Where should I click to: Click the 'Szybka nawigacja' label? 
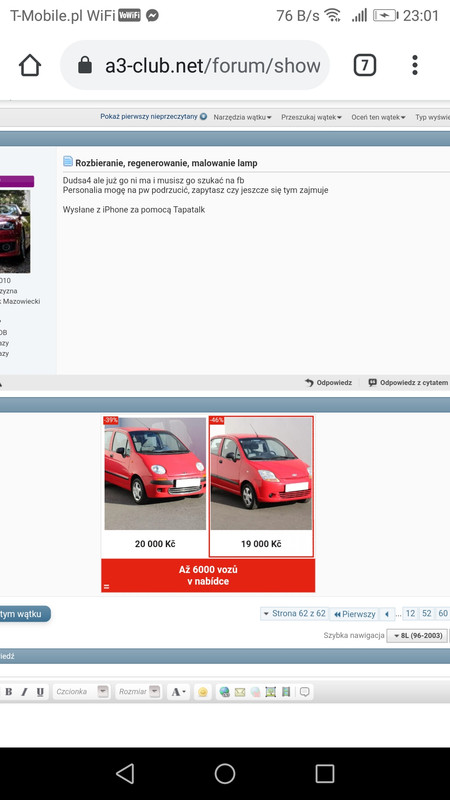click(x=354, y=636)
